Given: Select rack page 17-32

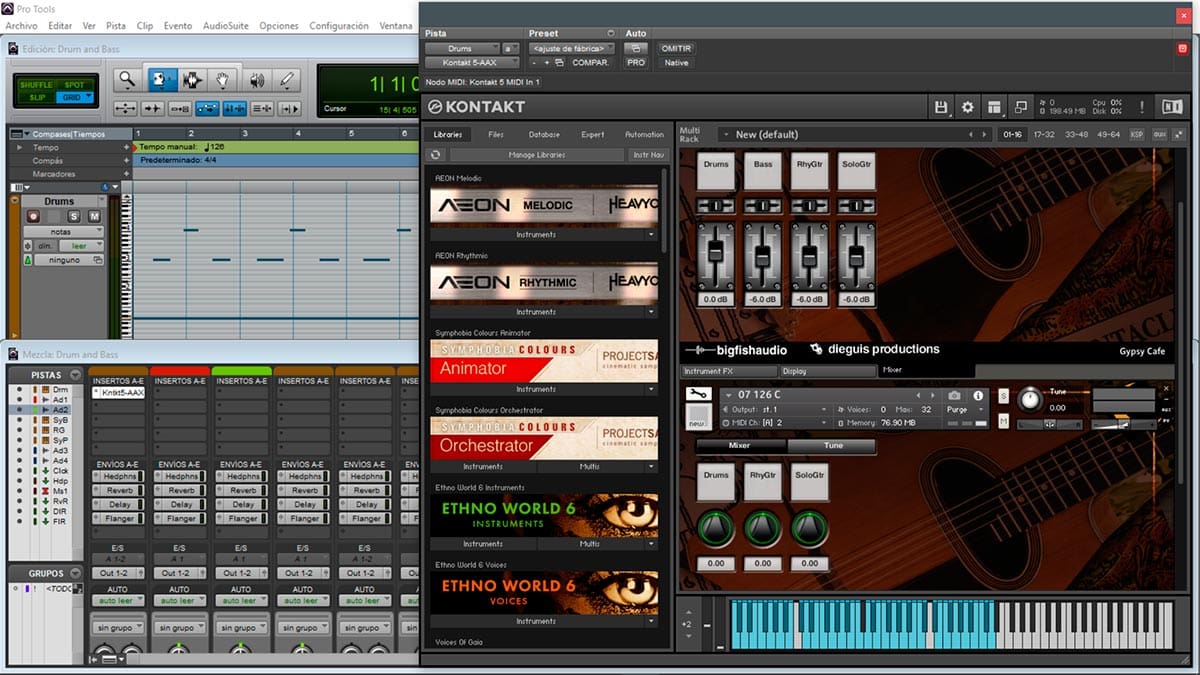Looking at the screenshot, I should pyautogui.click(x=1044, y=134).
